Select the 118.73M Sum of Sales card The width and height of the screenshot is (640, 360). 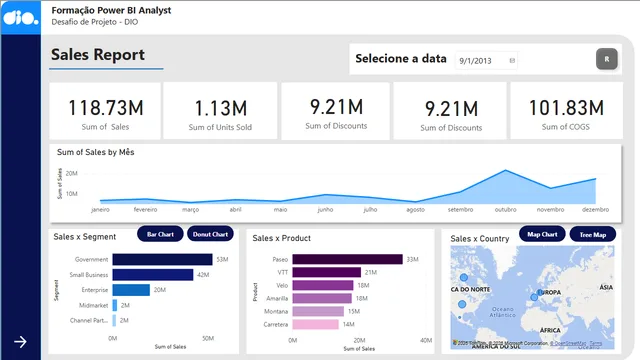pos(105,111)
